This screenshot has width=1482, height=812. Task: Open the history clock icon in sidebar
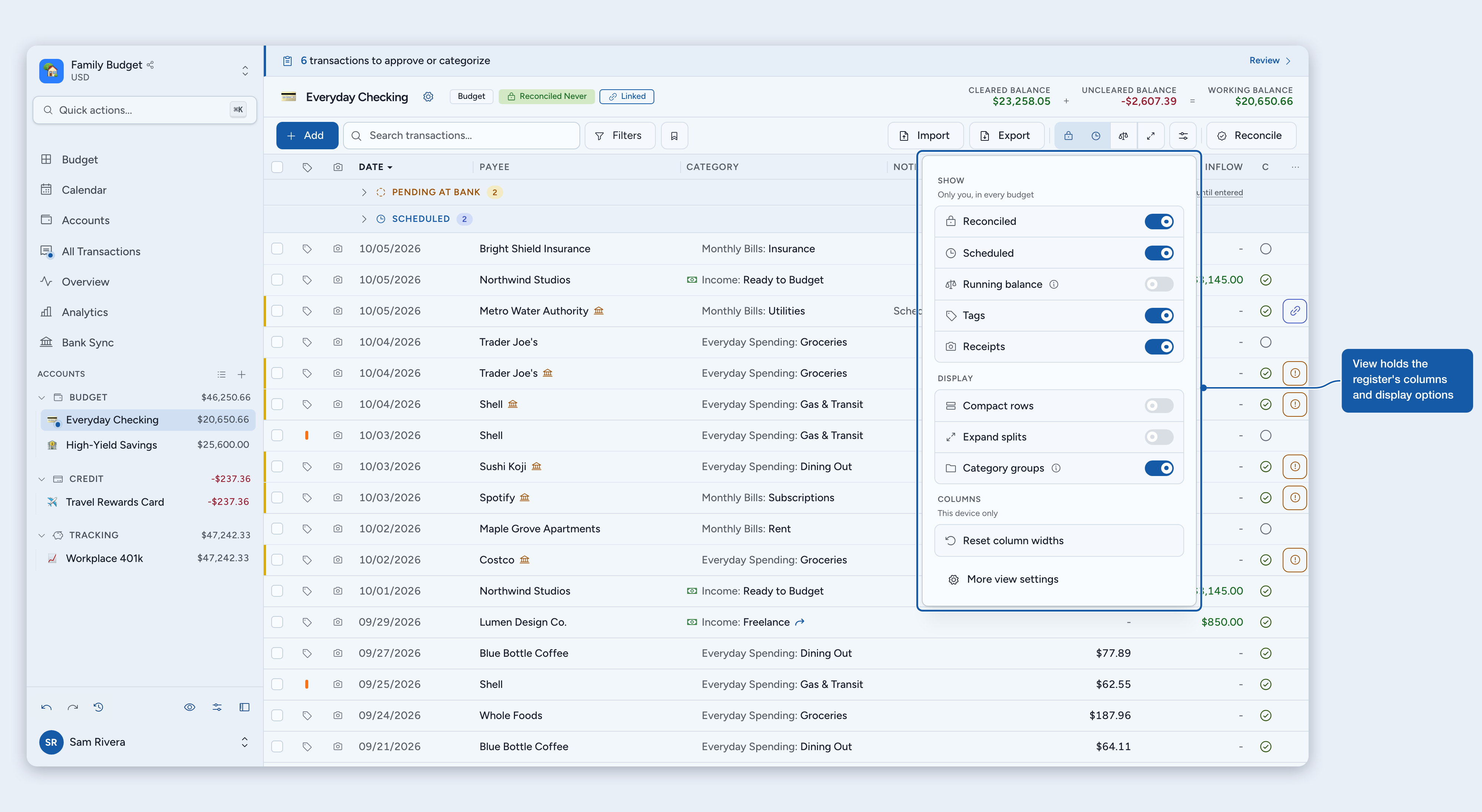99,707
